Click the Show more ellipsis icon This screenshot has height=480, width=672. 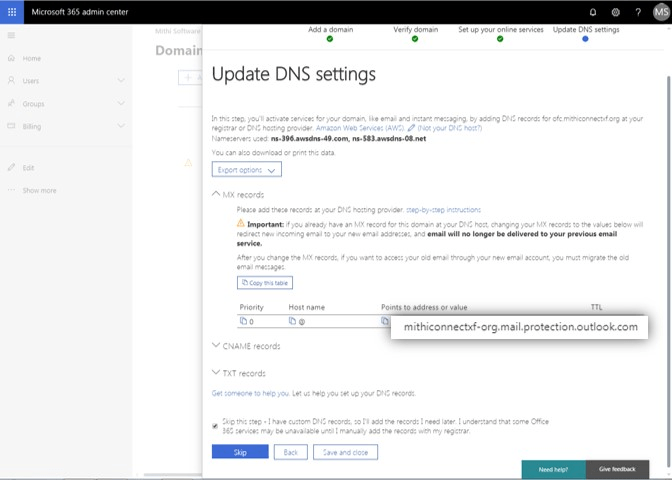pos(12,190)
